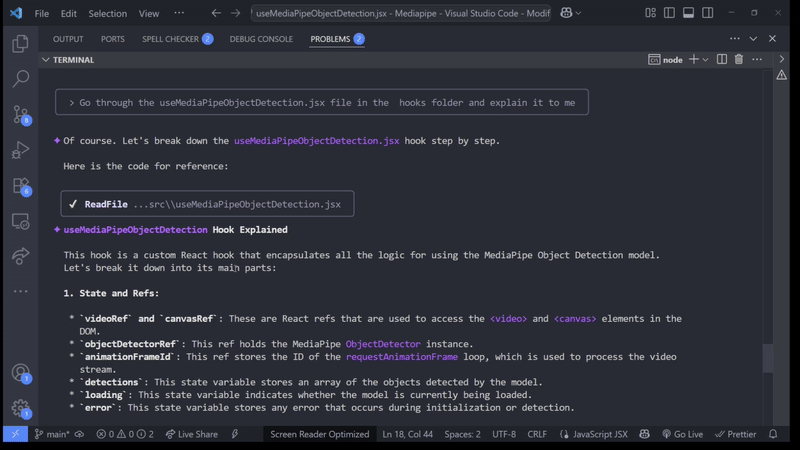800x450 pixels.
Task: Open the View menu
Action: (149, 13)
